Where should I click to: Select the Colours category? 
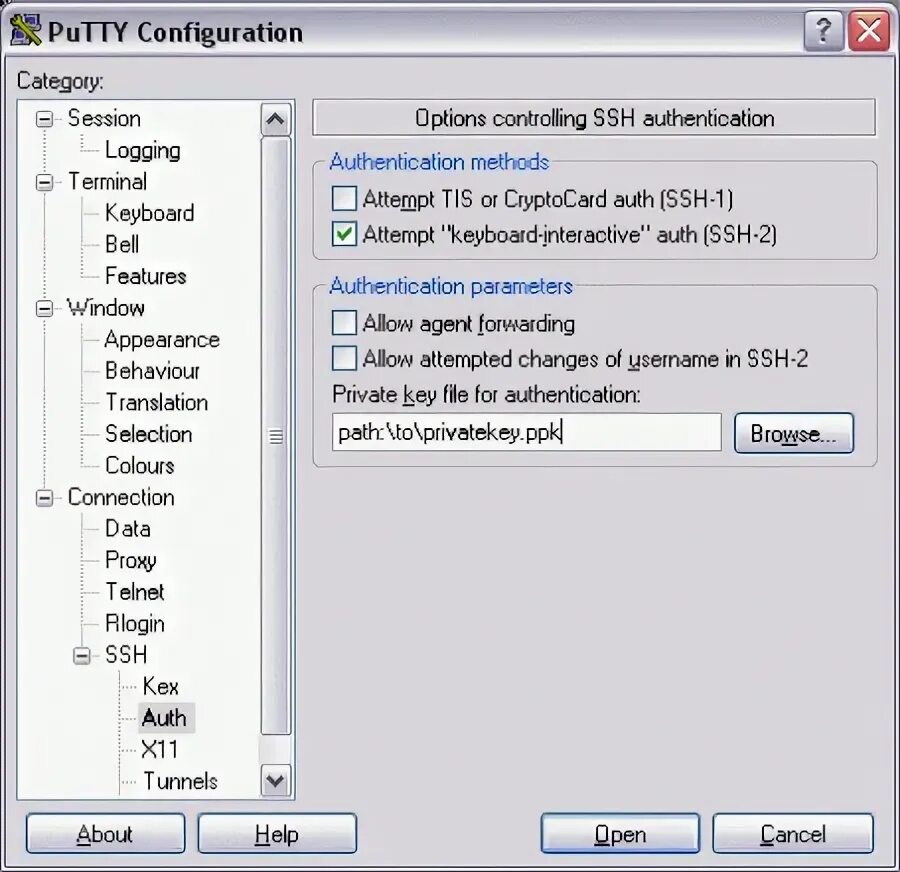coord(139,466)
